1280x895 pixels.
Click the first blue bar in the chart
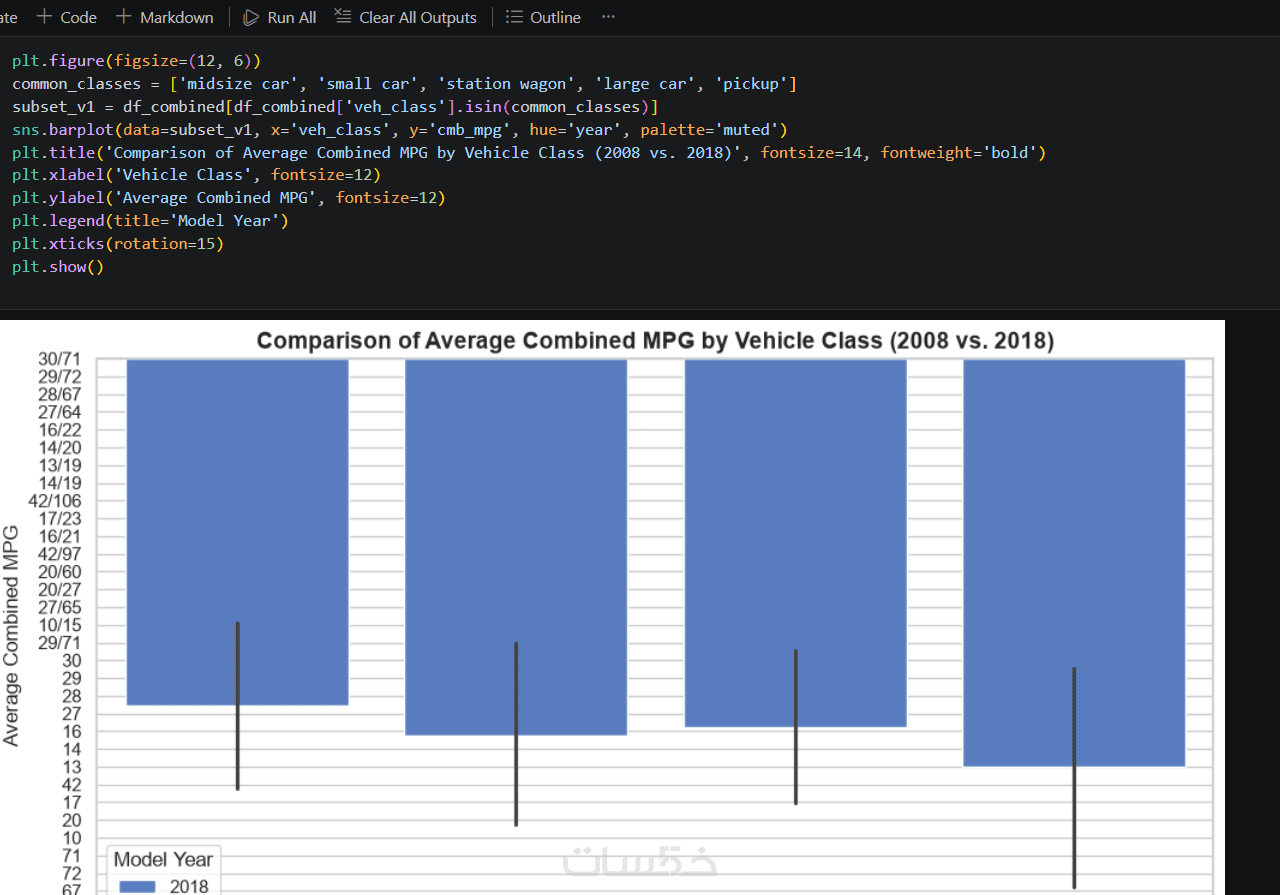[238, 532]
